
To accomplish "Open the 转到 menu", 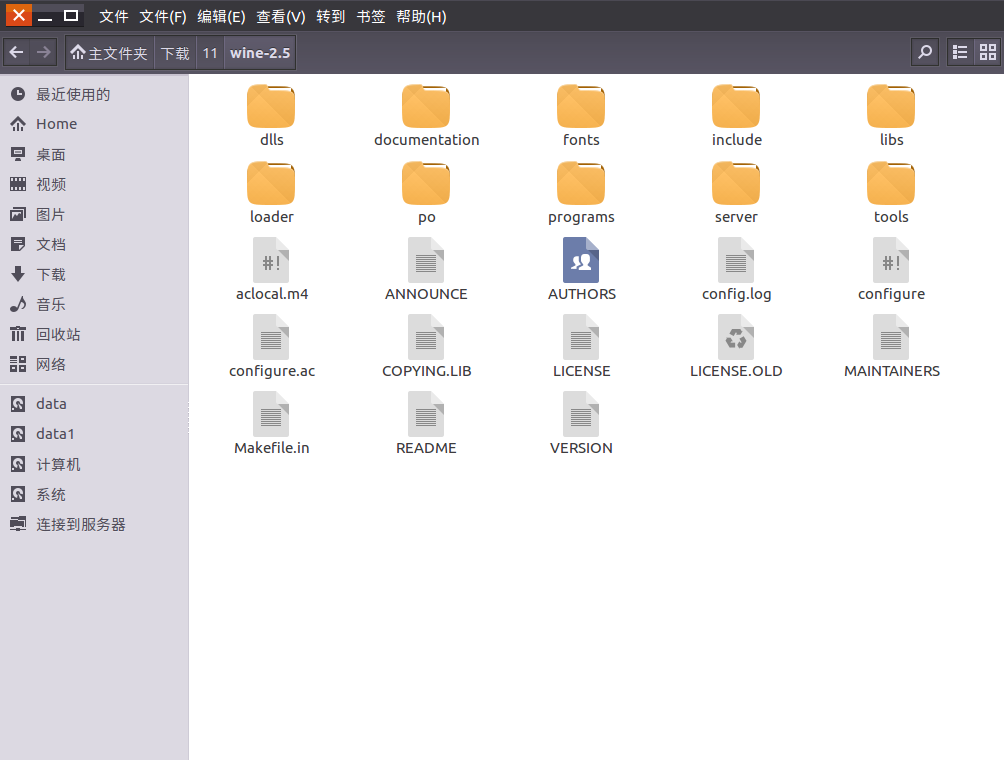I will pos(330,17).
